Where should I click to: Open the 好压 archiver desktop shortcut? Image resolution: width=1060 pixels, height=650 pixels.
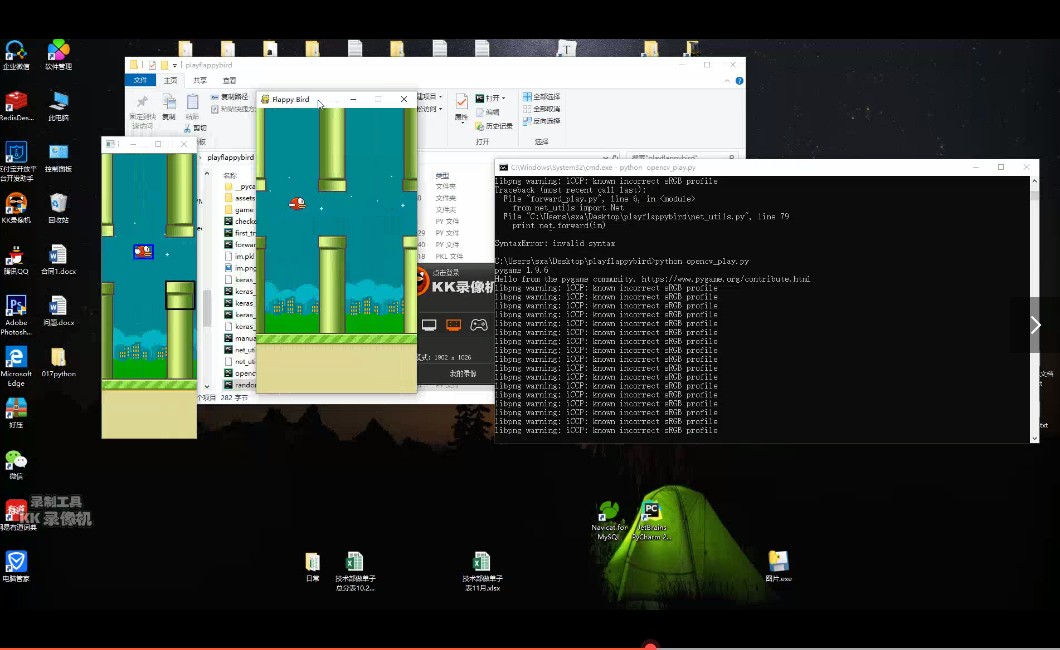pos(16,414)
